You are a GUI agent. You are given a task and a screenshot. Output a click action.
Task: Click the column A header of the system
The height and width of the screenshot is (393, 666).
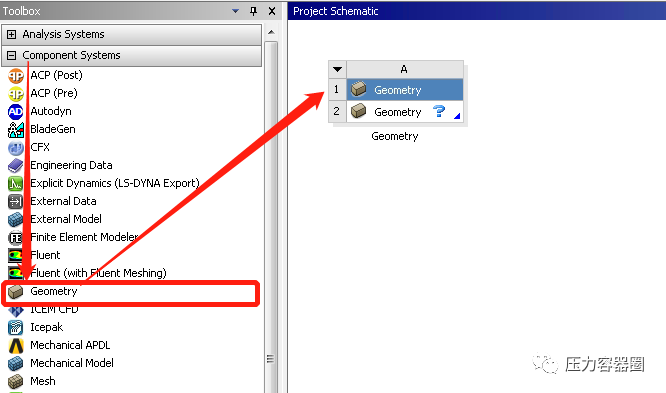point(405,69)
